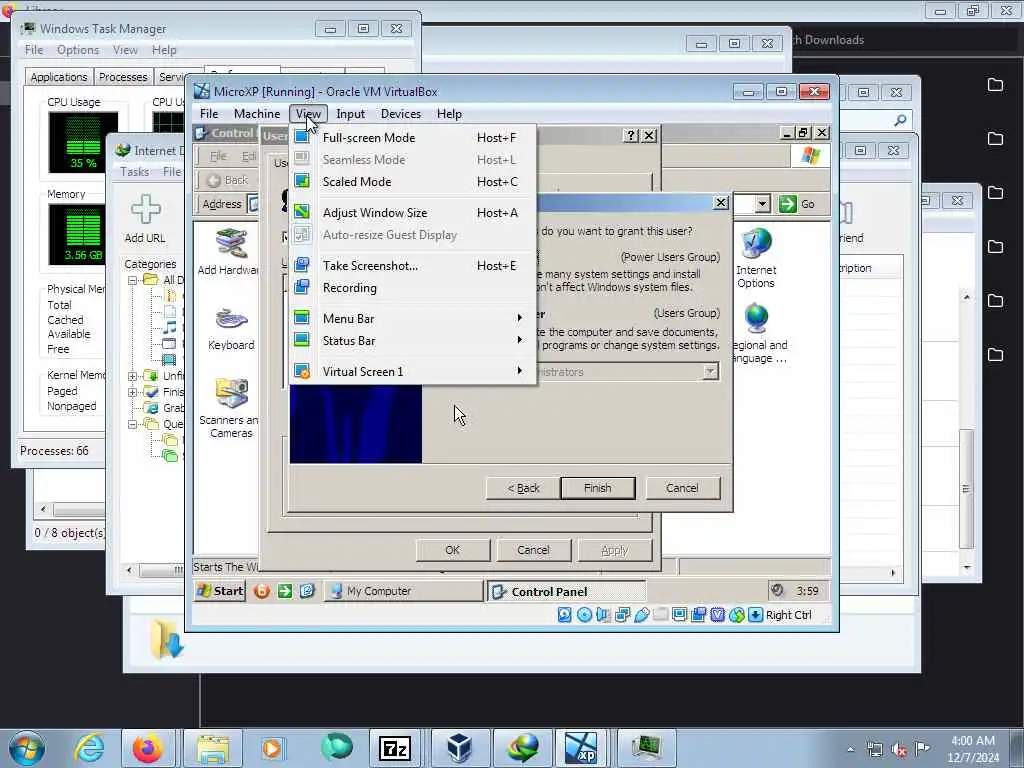Viewport: 1024px width, 768px height.
Task: Open the disabled Administrators group dropdown
Action: coord(710,372)
